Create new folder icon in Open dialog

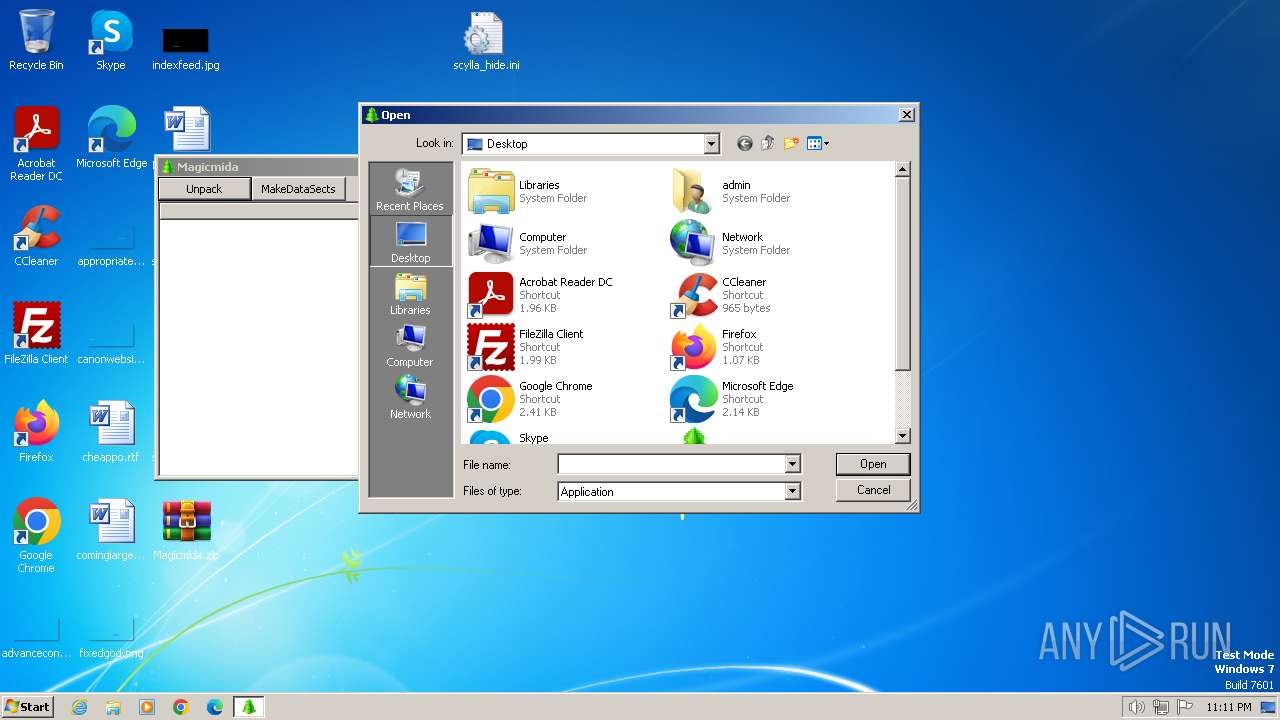(791, 144)
